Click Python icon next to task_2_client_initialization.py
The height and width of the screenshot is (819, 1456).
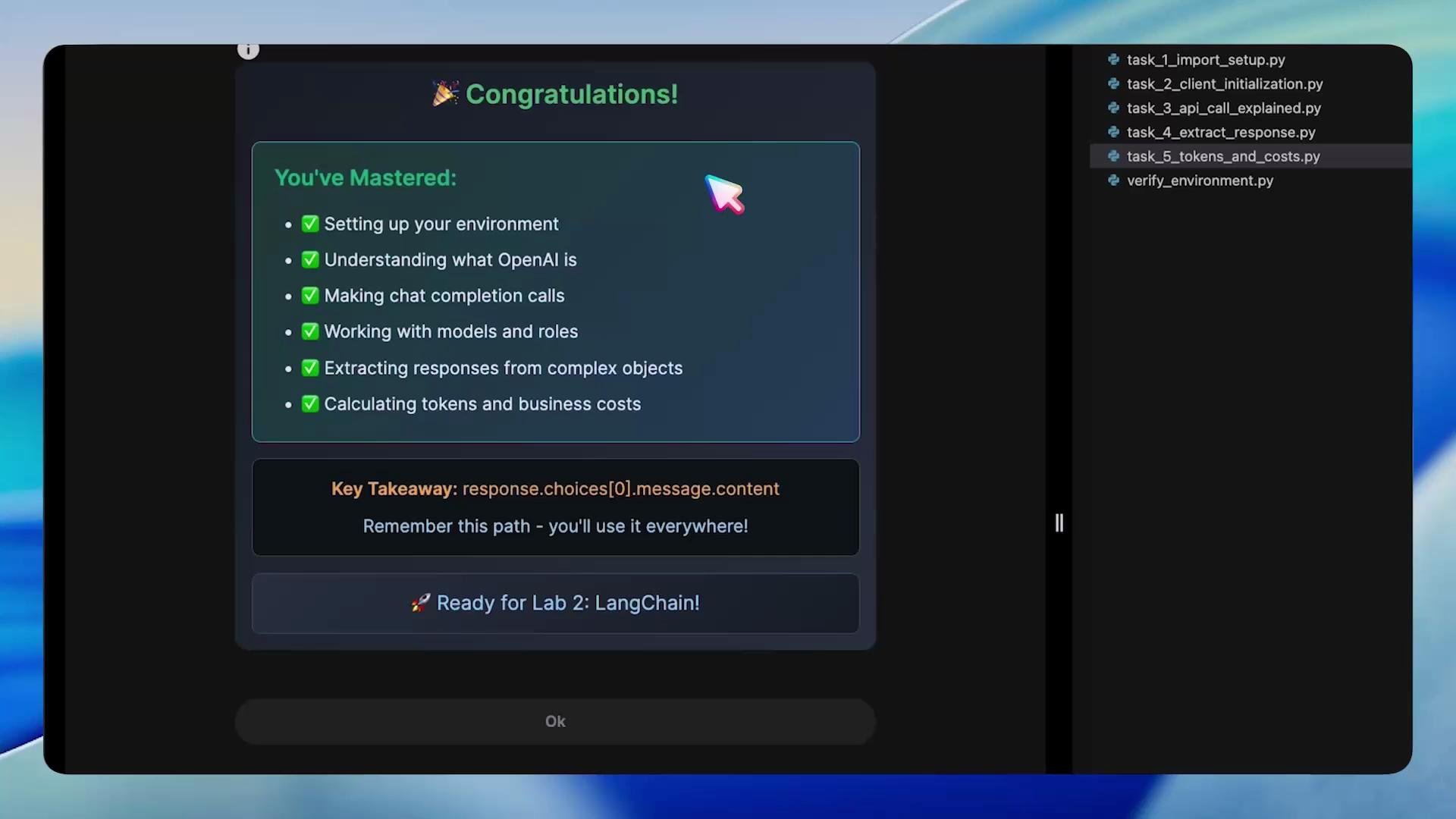point(1113,83)
